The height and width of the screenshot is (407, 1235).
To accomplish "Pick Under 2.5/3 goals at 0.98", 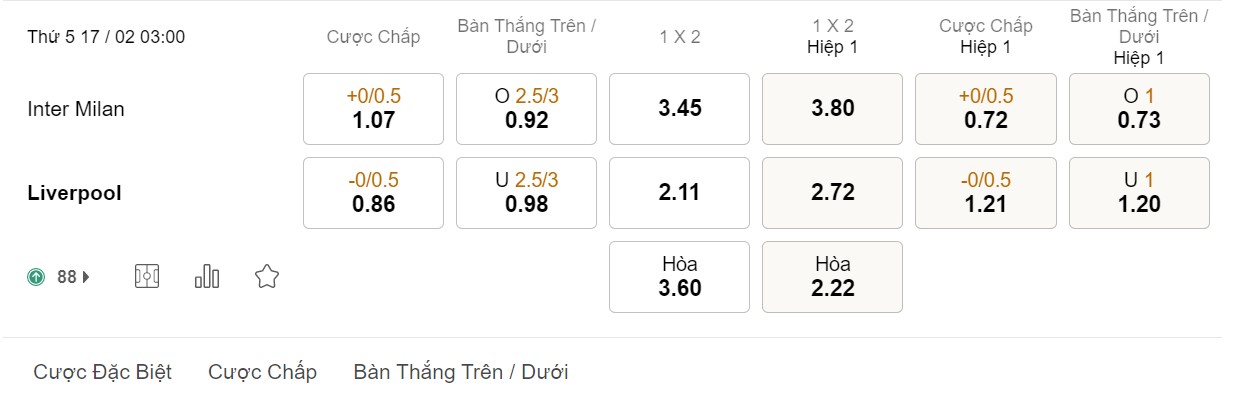I will tap(526, 192).
